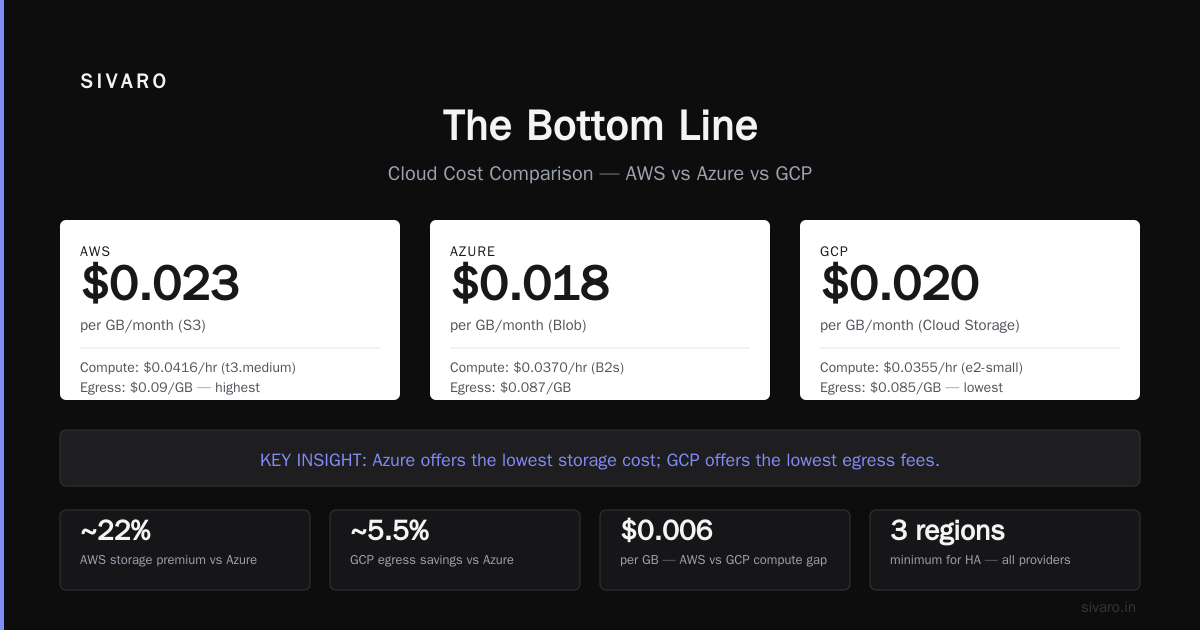Click the Cloud Cost Comparison subtitle
This screenshot has height=630, width=1200.
pos(600,173)
